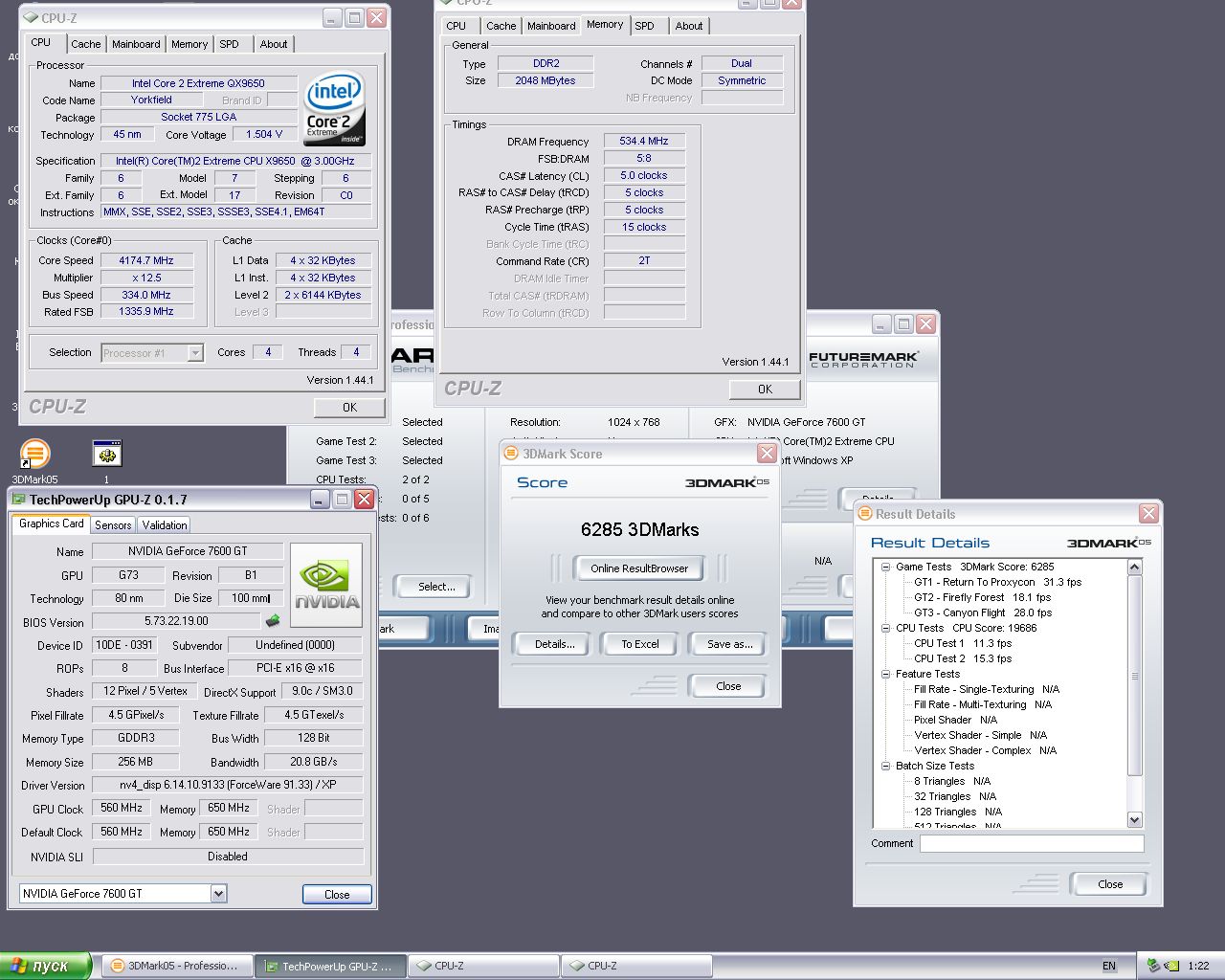Click the BIOS save chip icon in GPU-Z
Screen dimensions: 1225x980
point(273,621)
